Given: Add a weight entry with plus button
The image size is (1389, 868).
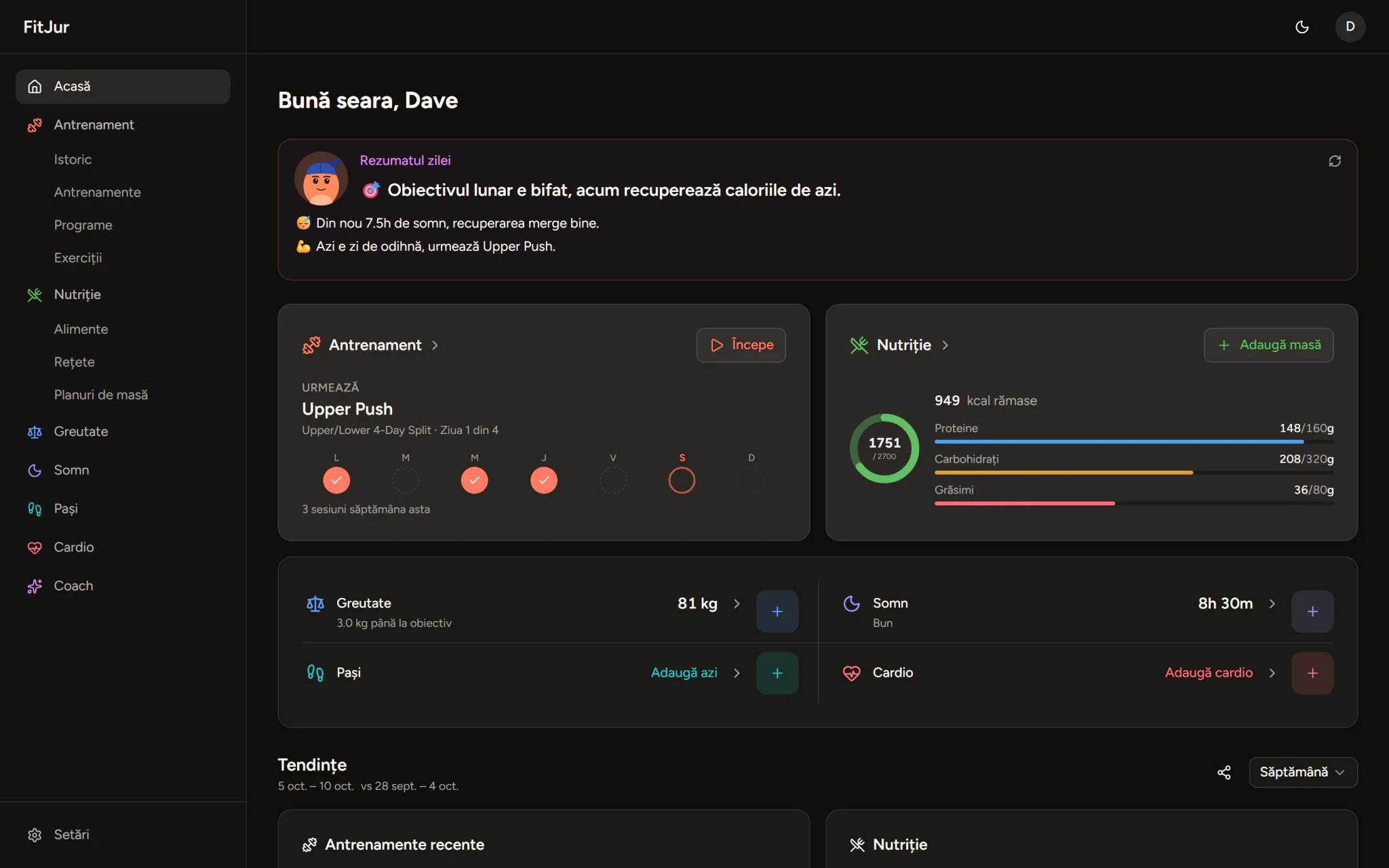Looking at the screenshot, I should click(x=777, y=611).
